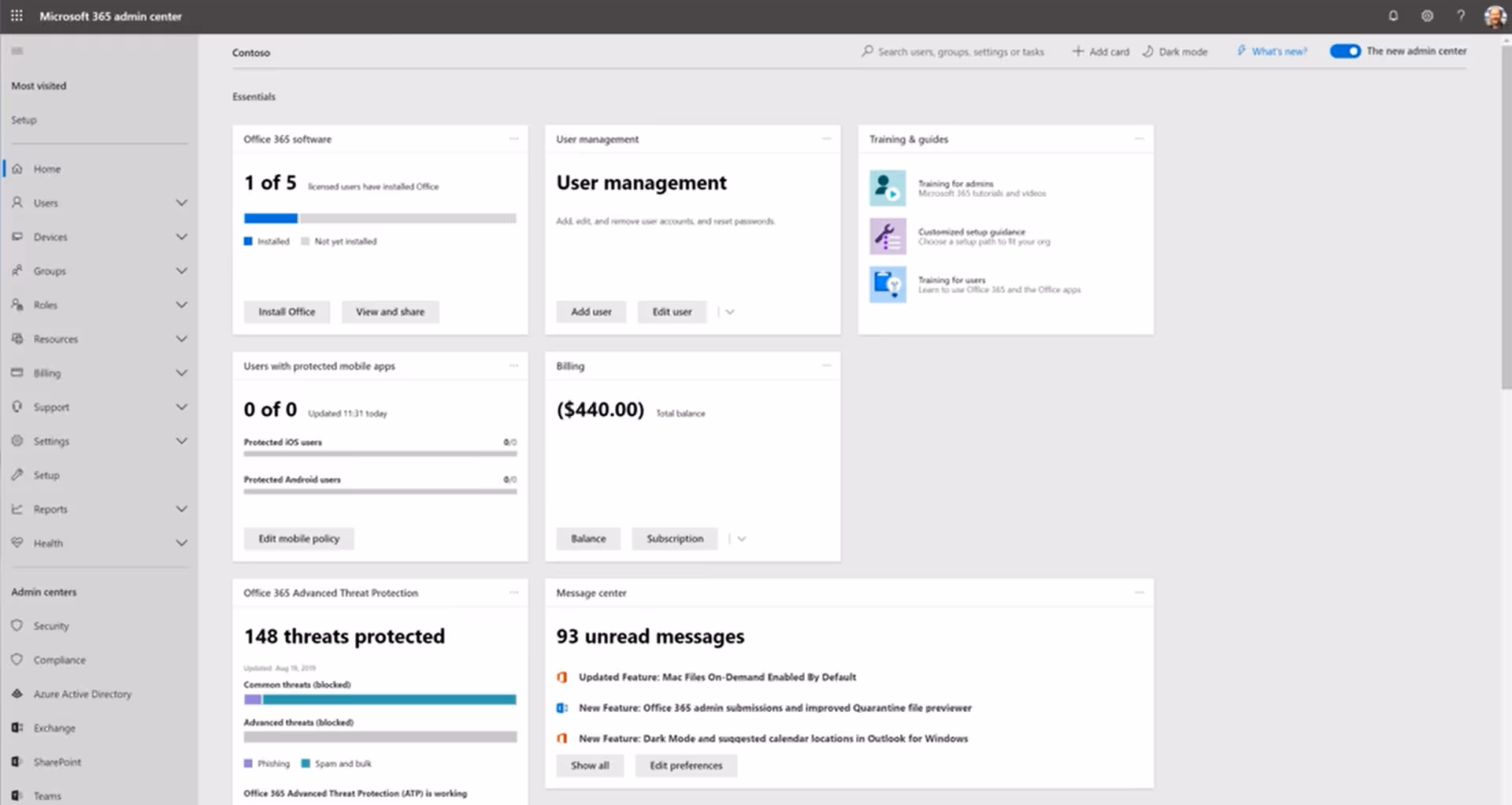This screenshot has height=805, width=1512.
Task: Click the Balance button
Action: (x=588, y=539)
